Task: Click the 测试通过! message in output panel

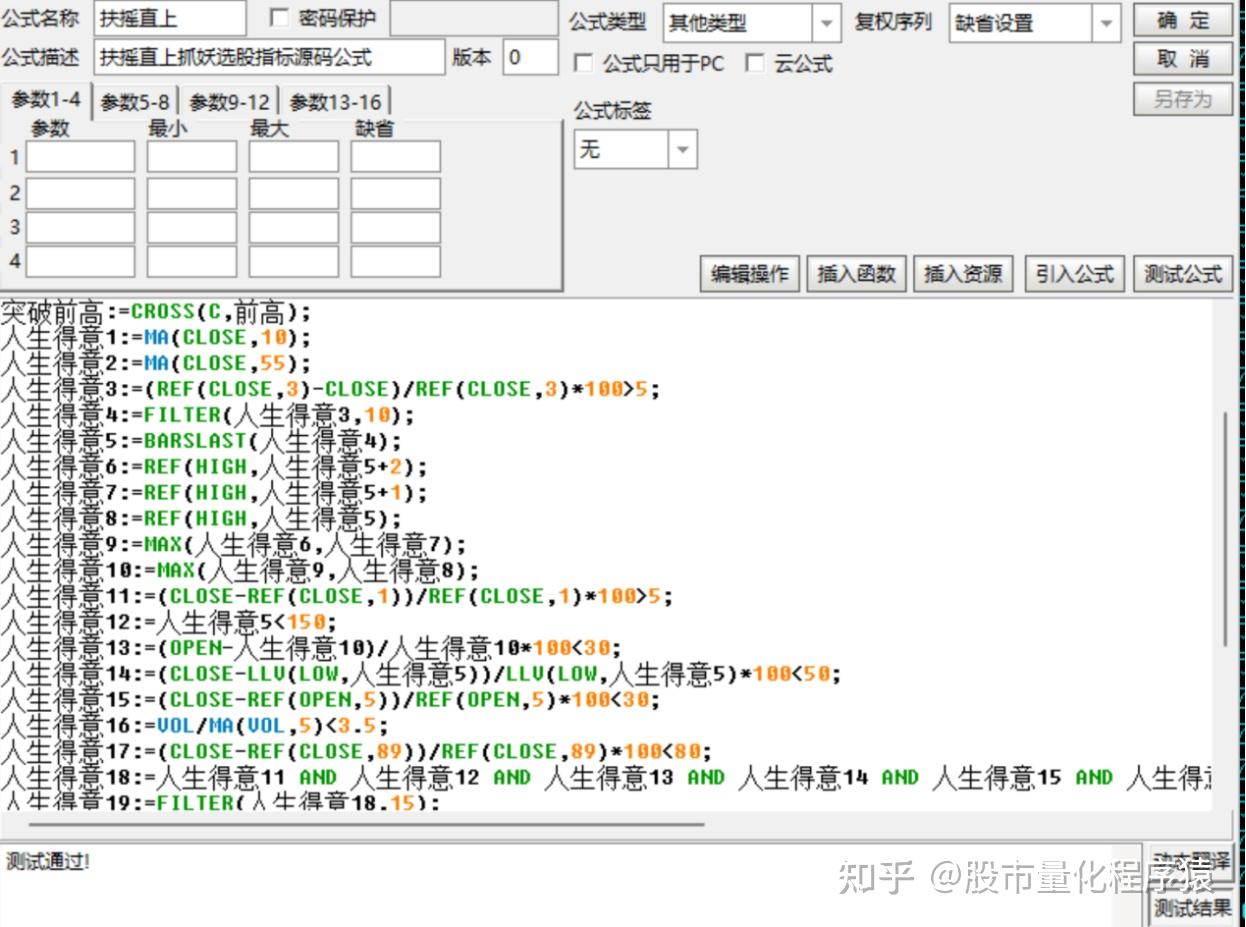Action: pos(48,861)
